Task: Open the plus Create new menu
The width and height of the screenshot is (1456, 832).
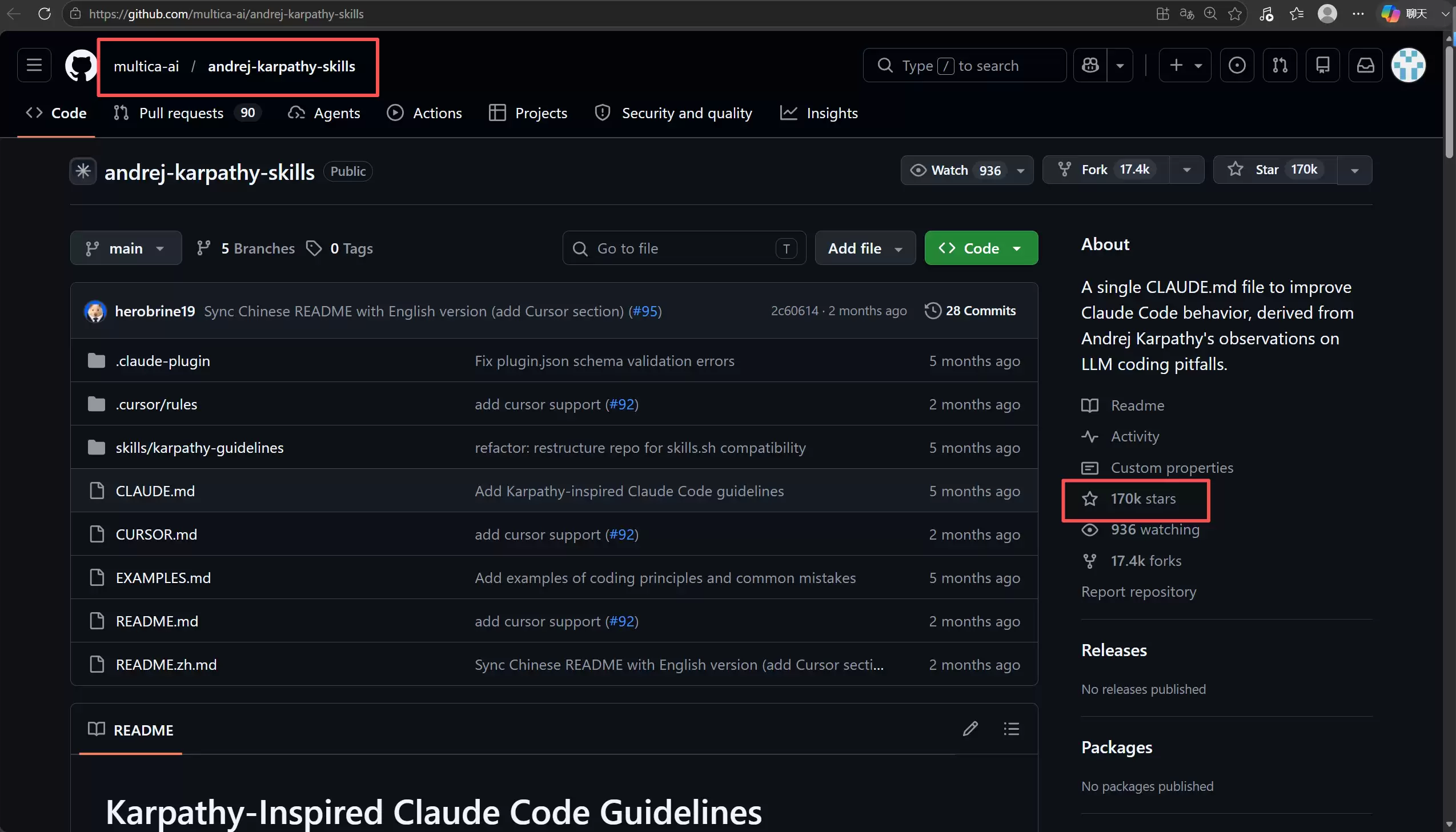Action: (1185, 65)
